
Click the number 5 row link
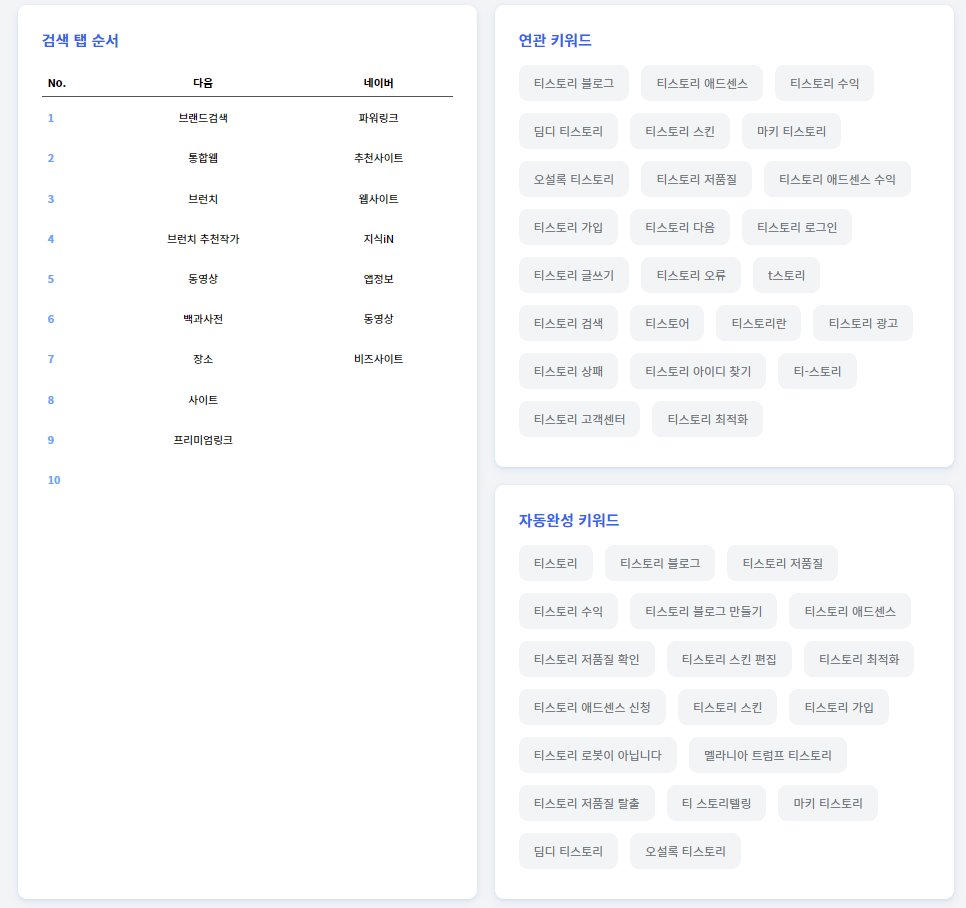pyautogui.click(x=50, y=279)
